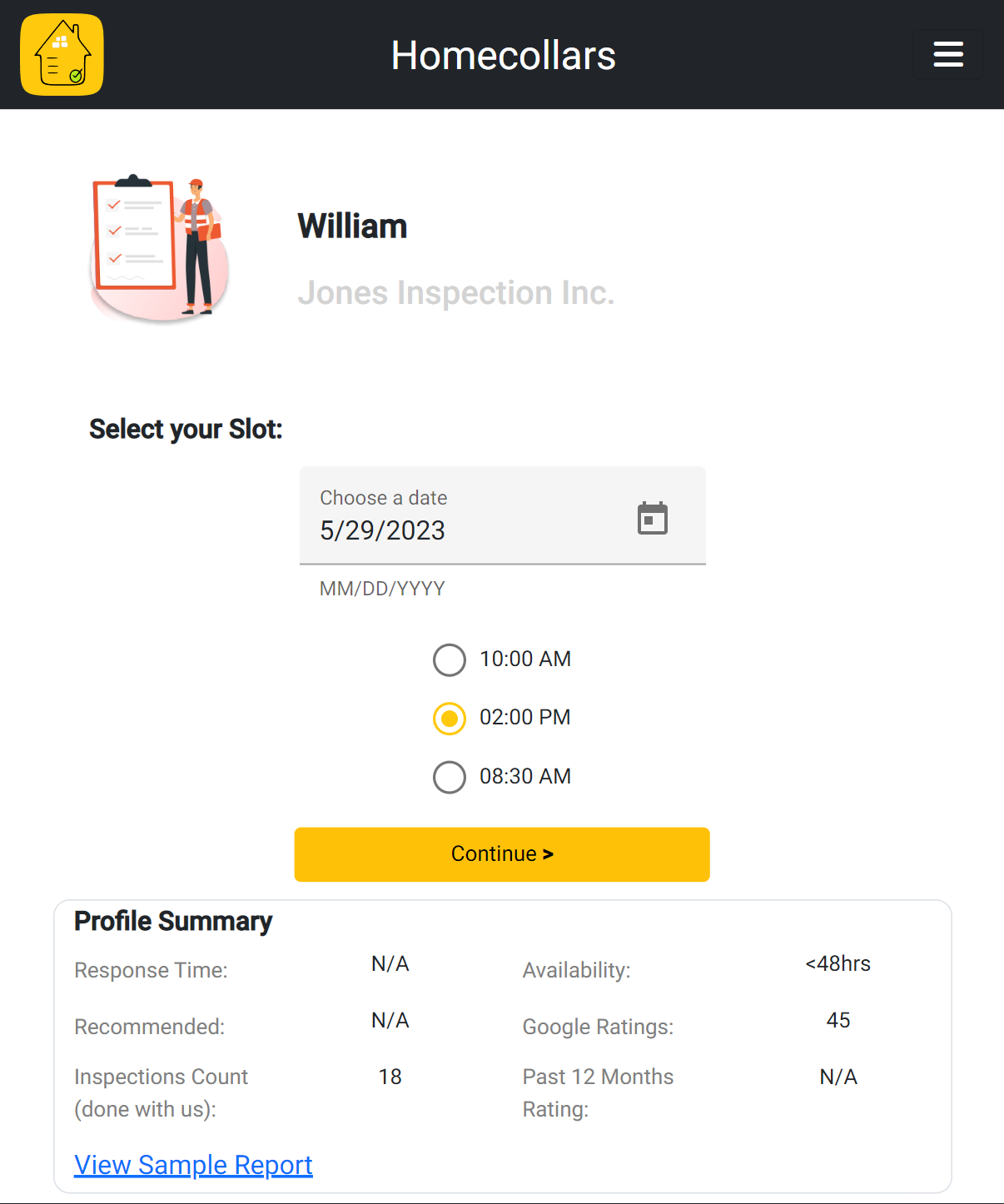Viewport: 1004px width, 1204px height.
Task: Click the Availability value <48hrs
Action: (x=837, y=963)
